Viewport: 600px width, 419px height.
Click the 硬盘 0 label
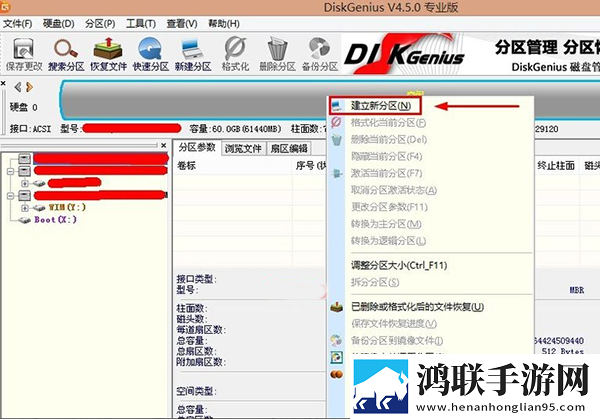[24, 107]
